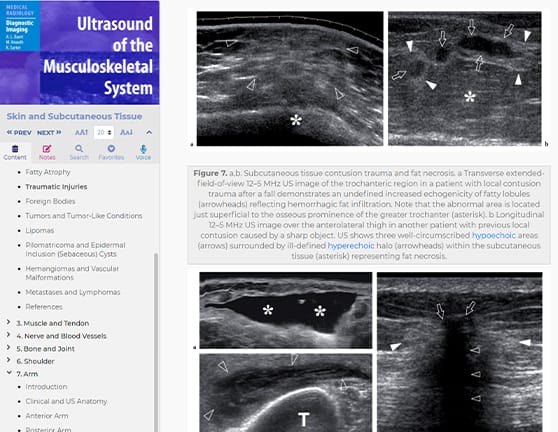Image resolution: width=558 pixels, height=432 pixels.
Task: Click the hyperechoic glossary link
Action: 351,246
